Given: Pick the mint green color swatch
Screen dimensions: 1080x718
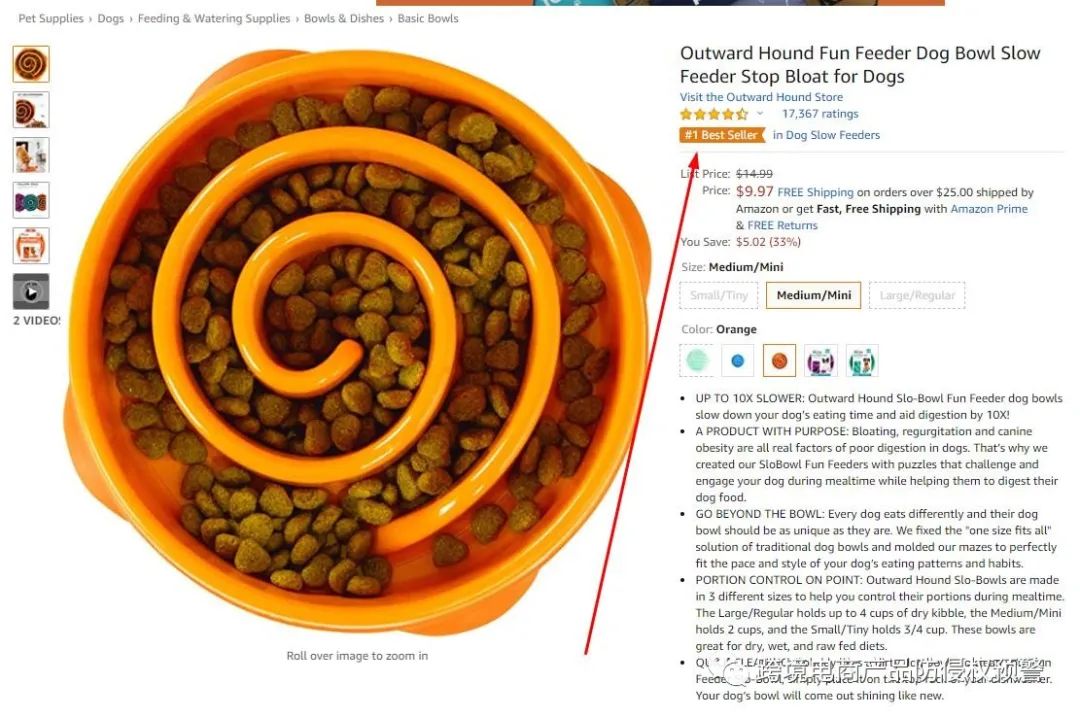Looking at the screenshot, I should click(x=696, y=360).
